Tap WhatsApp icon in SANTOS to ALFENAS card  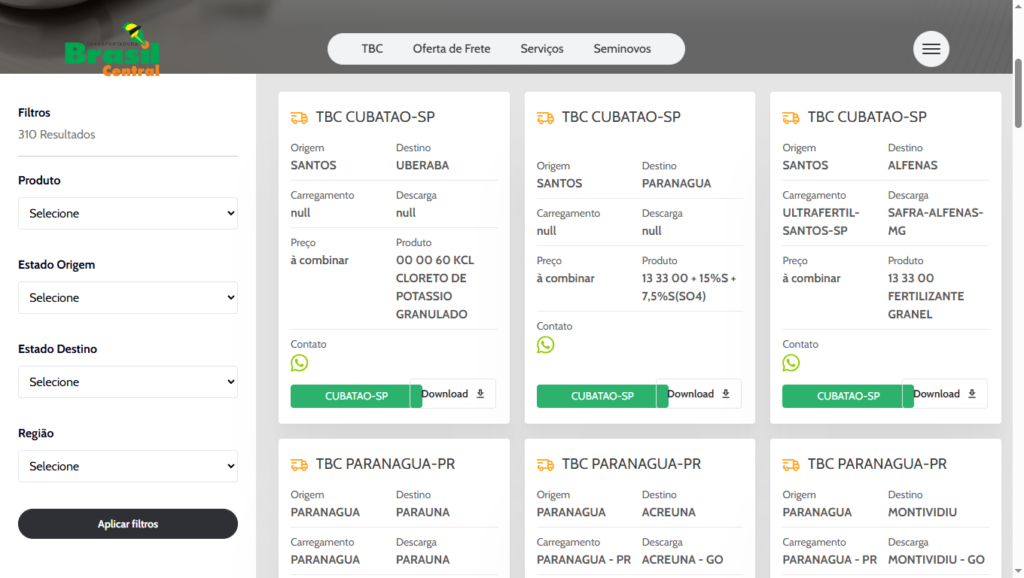tap(791, 363)
